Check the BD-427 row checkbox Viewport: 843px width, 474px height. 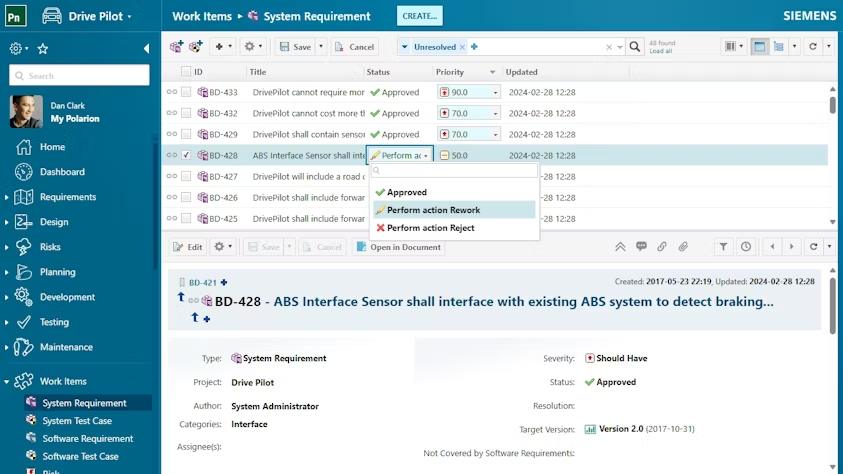point(186,176)
